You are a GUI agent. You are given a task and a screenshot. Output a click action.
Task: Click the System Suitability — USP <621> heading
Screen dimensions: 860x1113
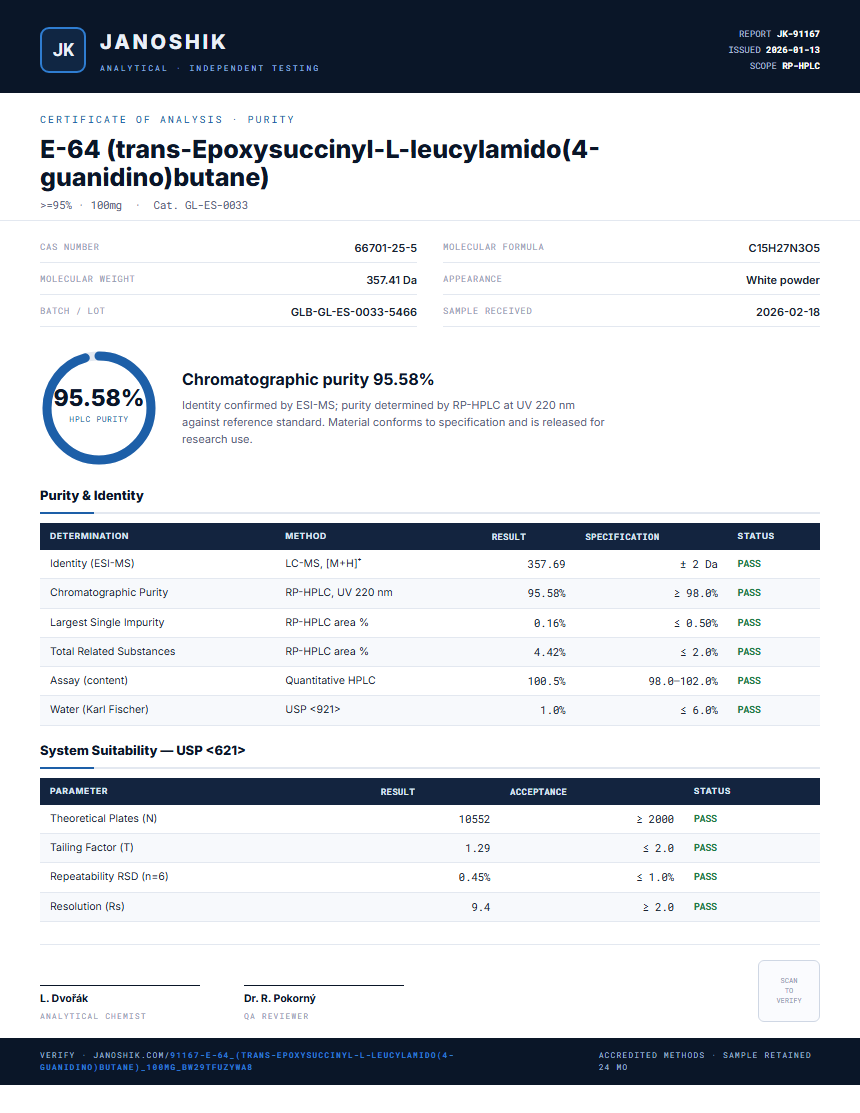pos(143,750)
